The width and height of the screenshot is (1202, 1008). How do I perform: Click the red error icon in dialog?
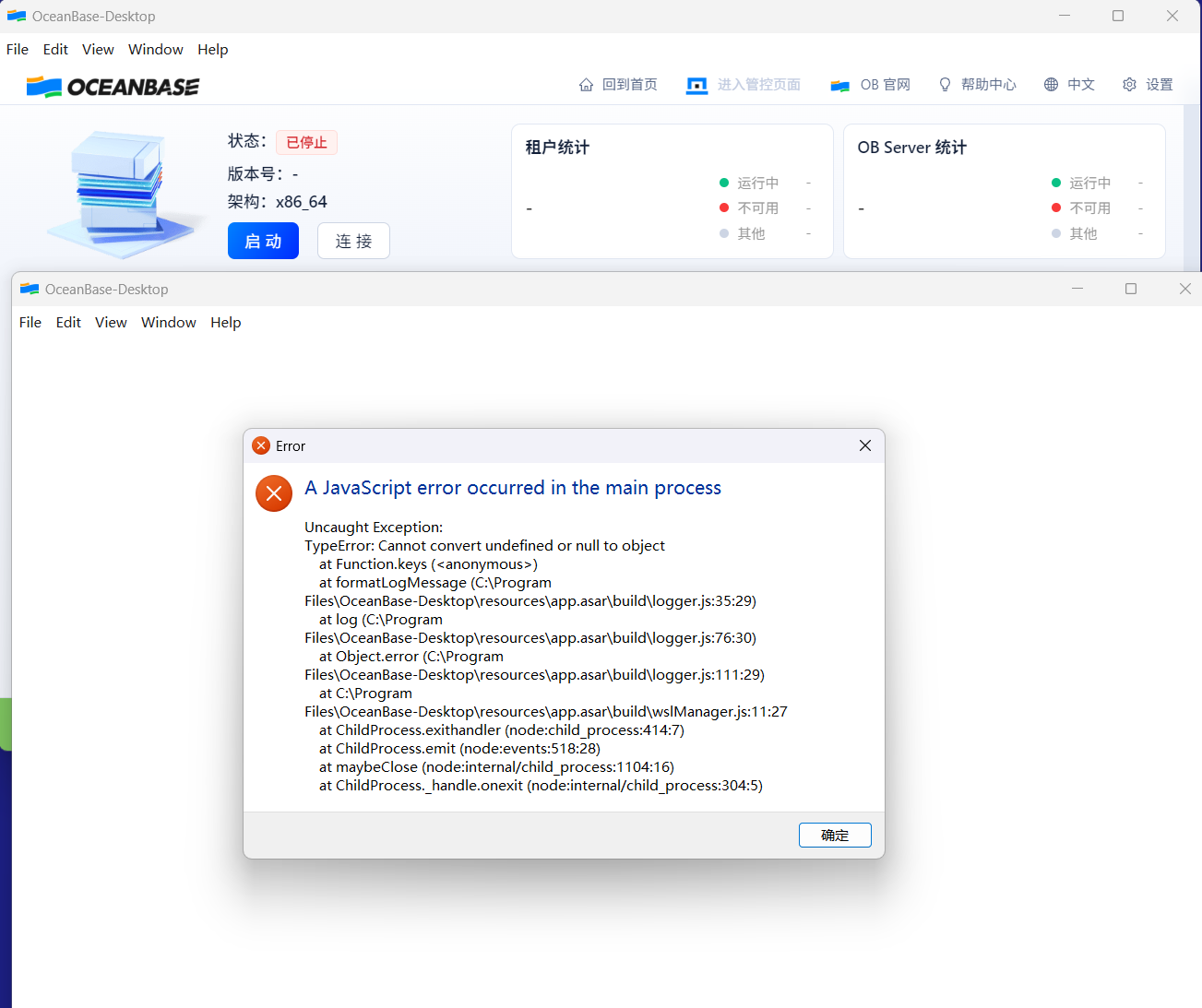coord(274,493)
